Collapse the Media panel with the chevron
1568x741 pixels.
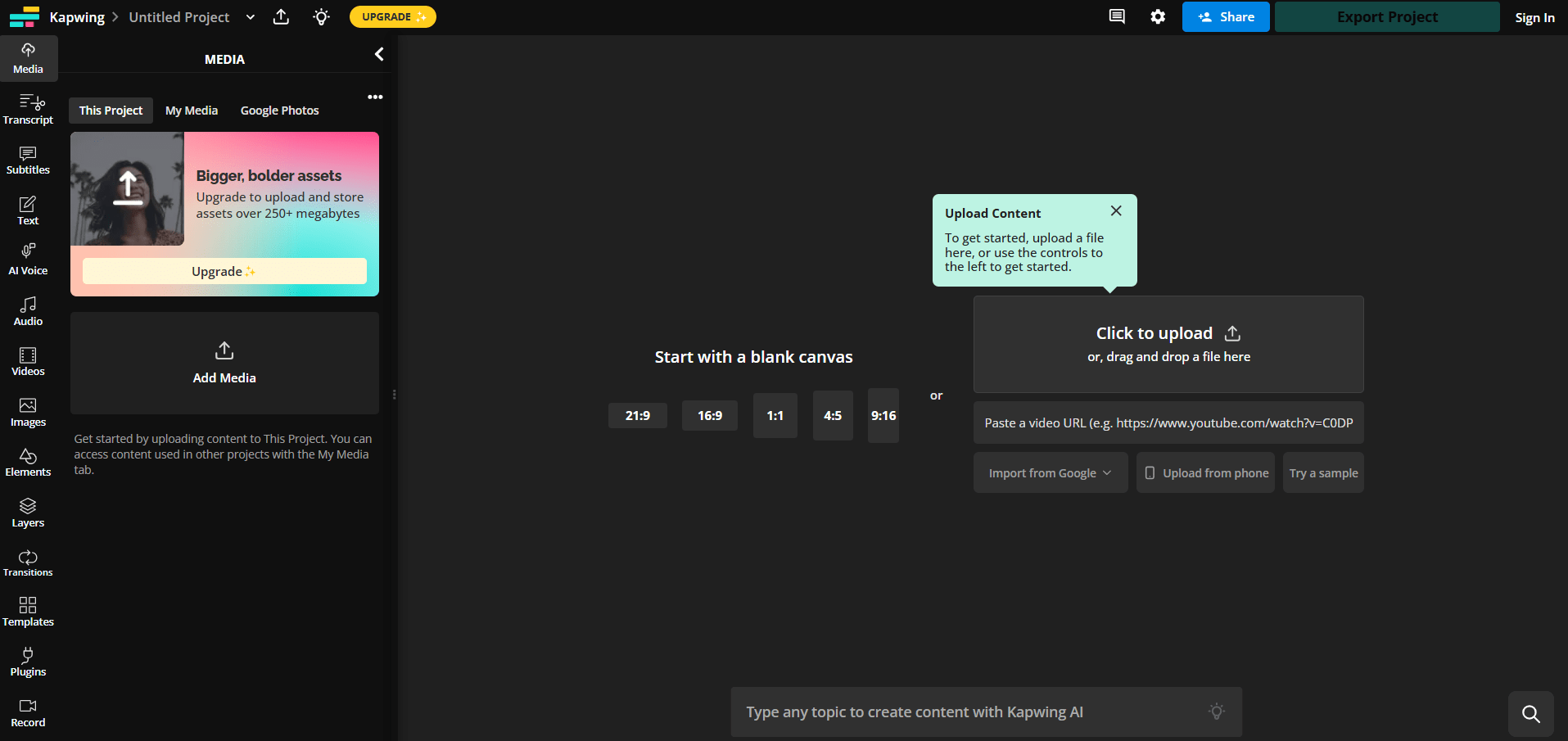click(379, 54)
